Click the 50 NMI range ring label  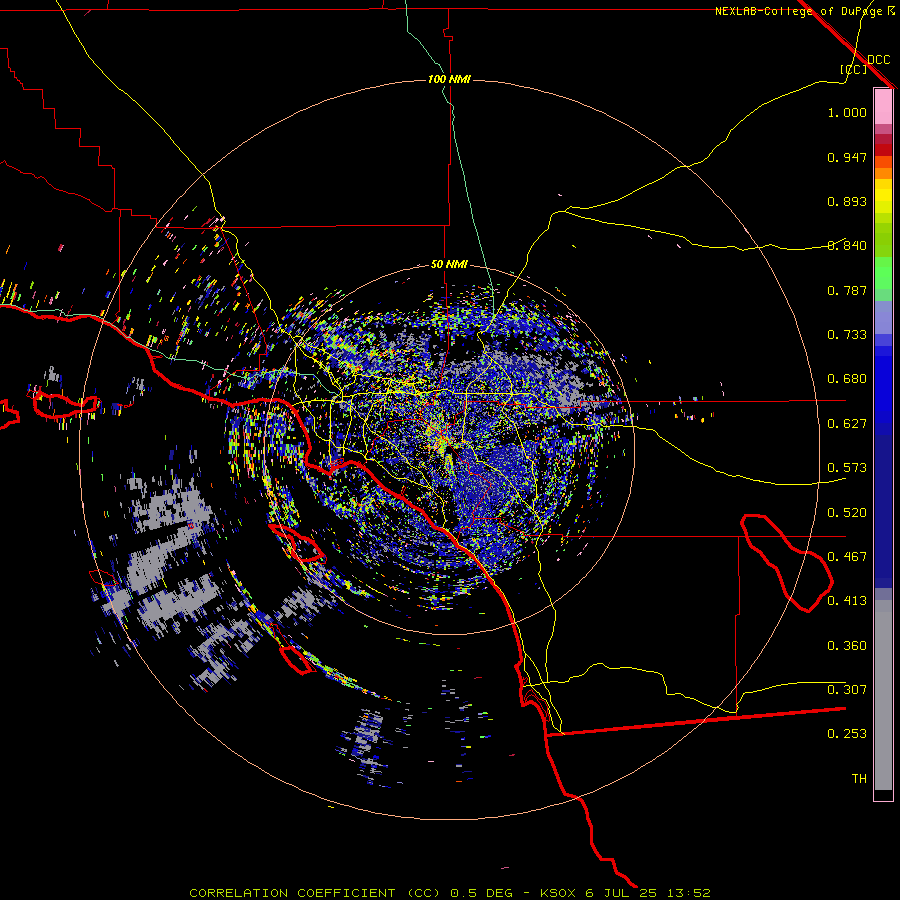[x=449, y=264]
